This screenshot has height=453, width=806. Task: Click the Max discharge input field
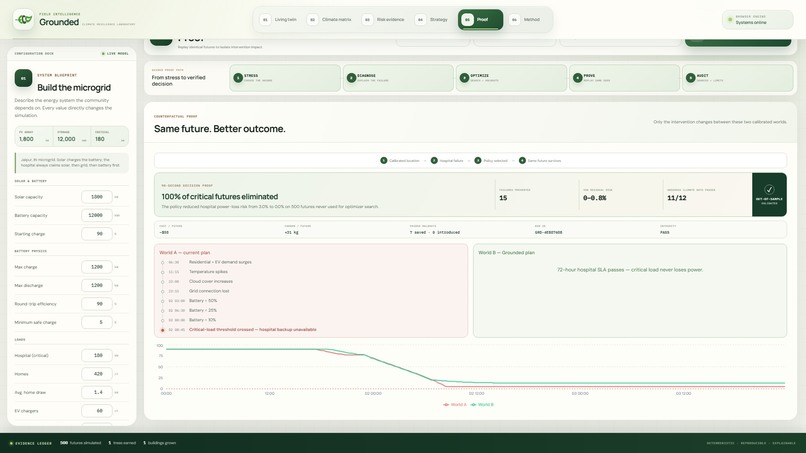tap(97, 285)
